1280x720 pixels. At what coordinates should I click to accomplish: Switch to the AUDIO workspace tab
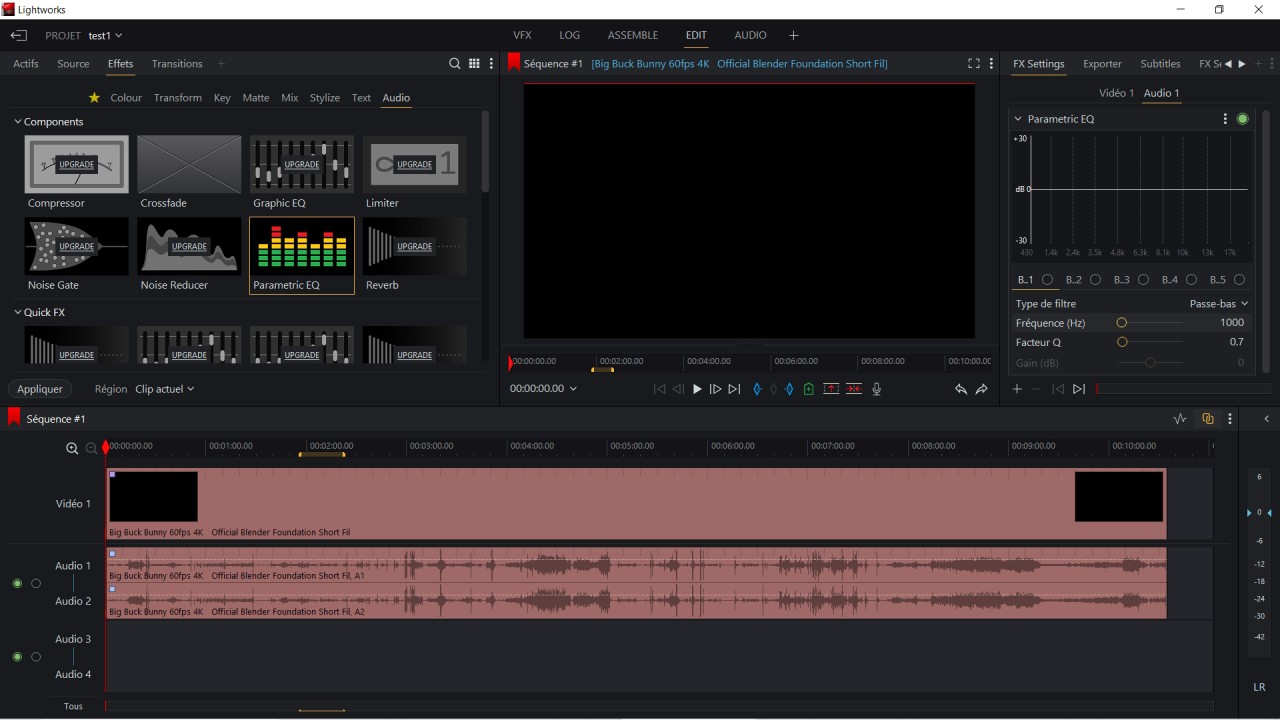click(x=750, y=35)
